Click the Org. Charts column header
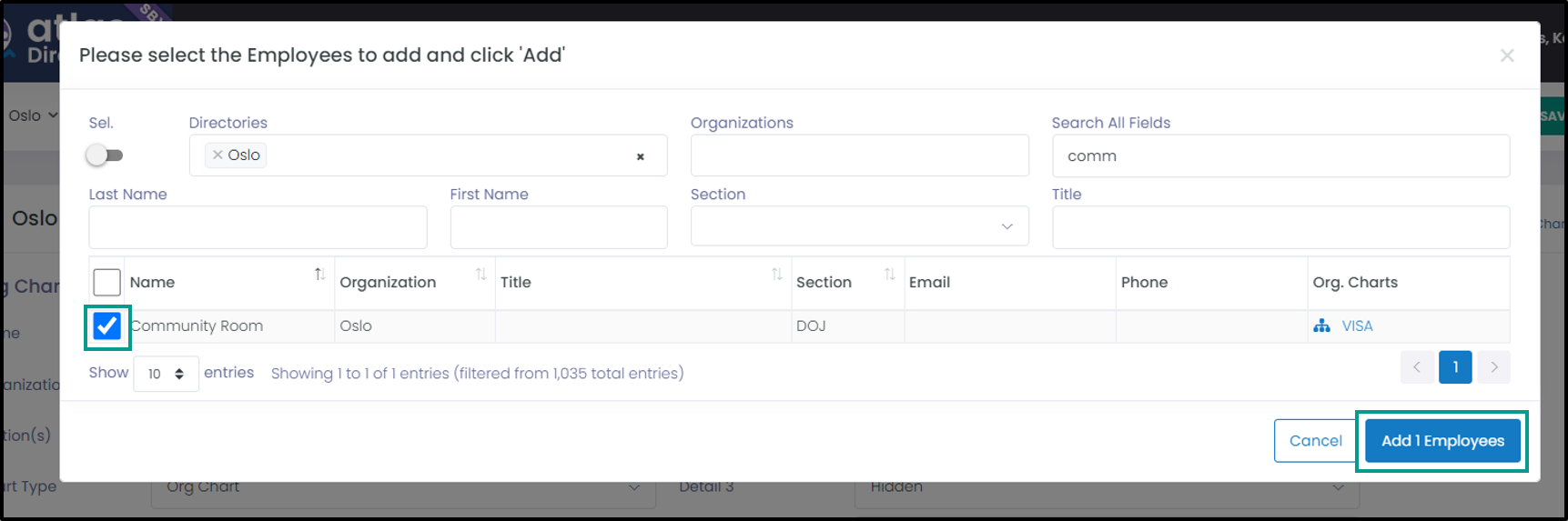The image size is (1568, 521). [x=1408, y=282]
